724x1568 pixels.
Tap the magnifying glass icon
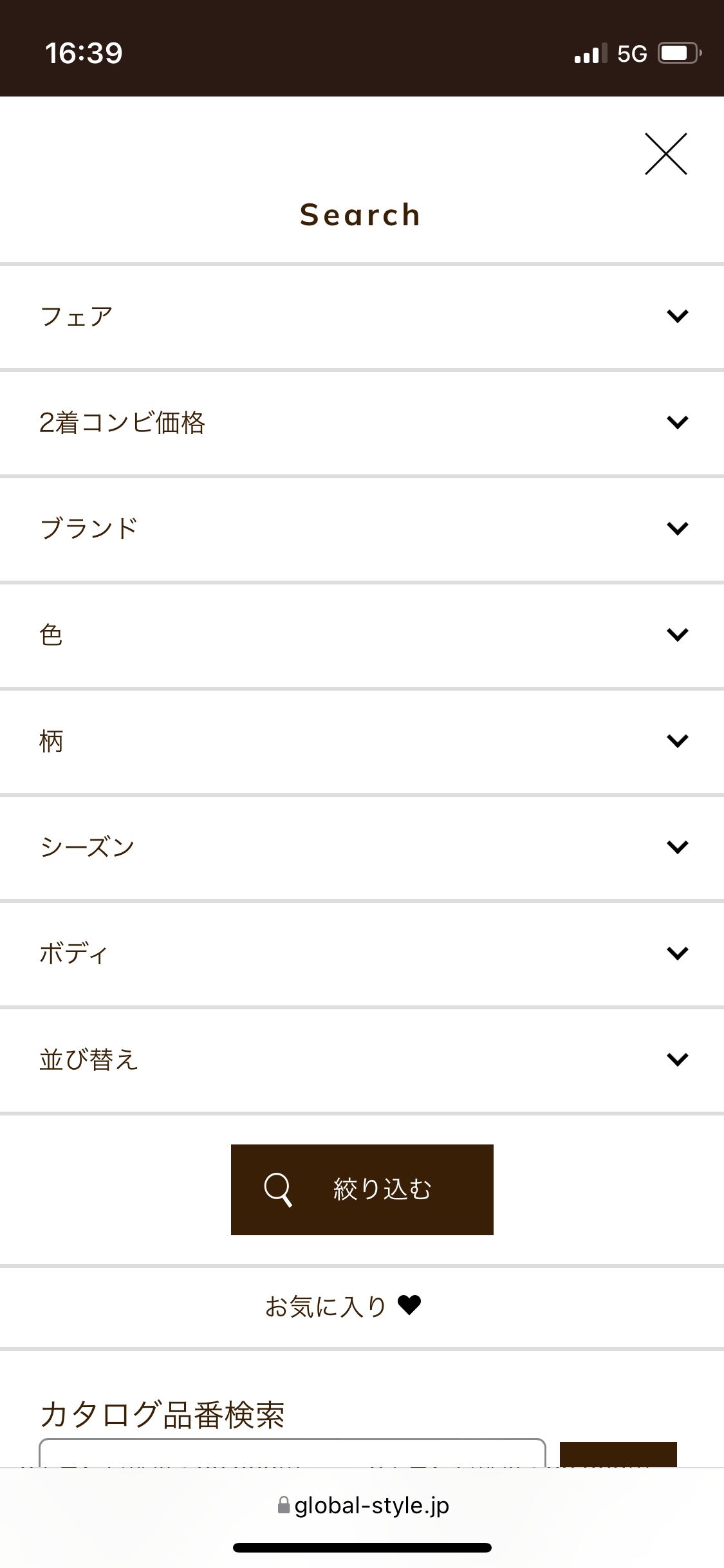coord(278,1190)
